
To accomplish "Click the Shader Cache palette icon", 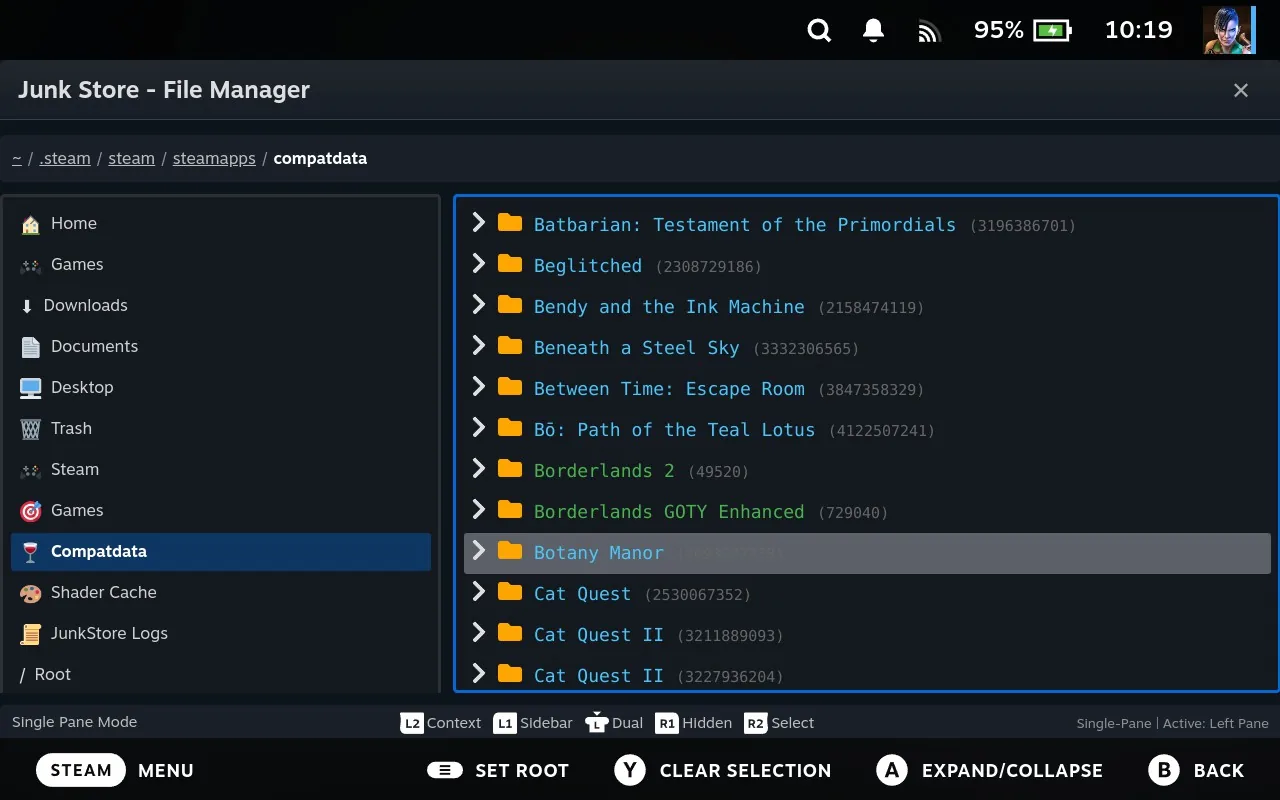I will pos(31,593).
